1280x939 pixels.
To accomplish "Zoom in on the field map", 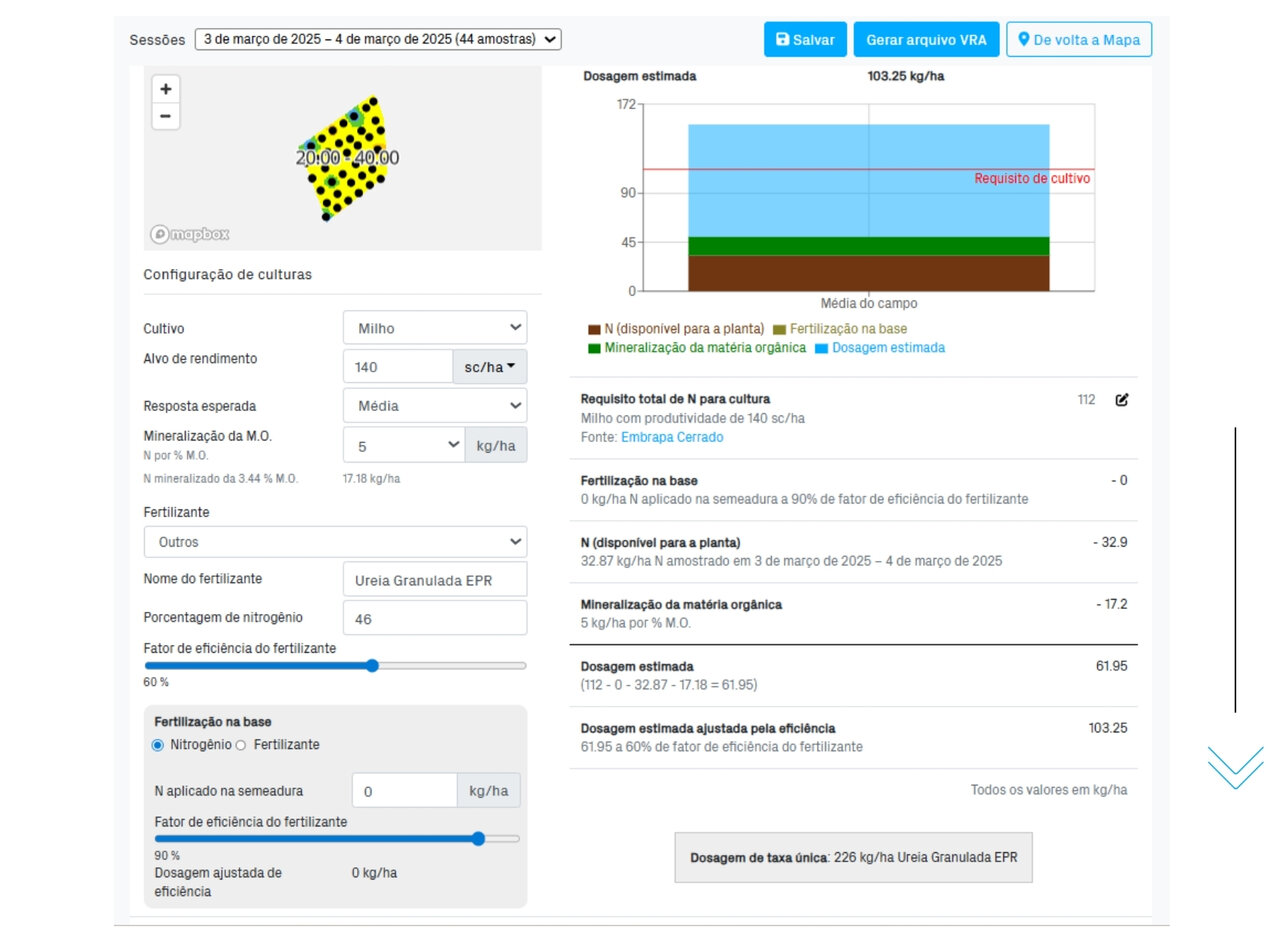I will [x=166, y=88].
